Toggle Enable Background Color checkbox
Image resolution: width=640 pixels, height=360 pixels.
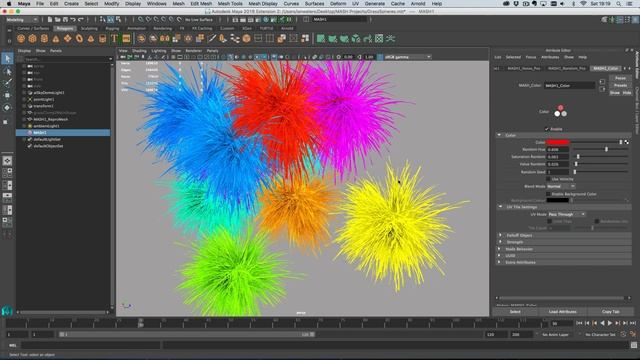[548, 194]
